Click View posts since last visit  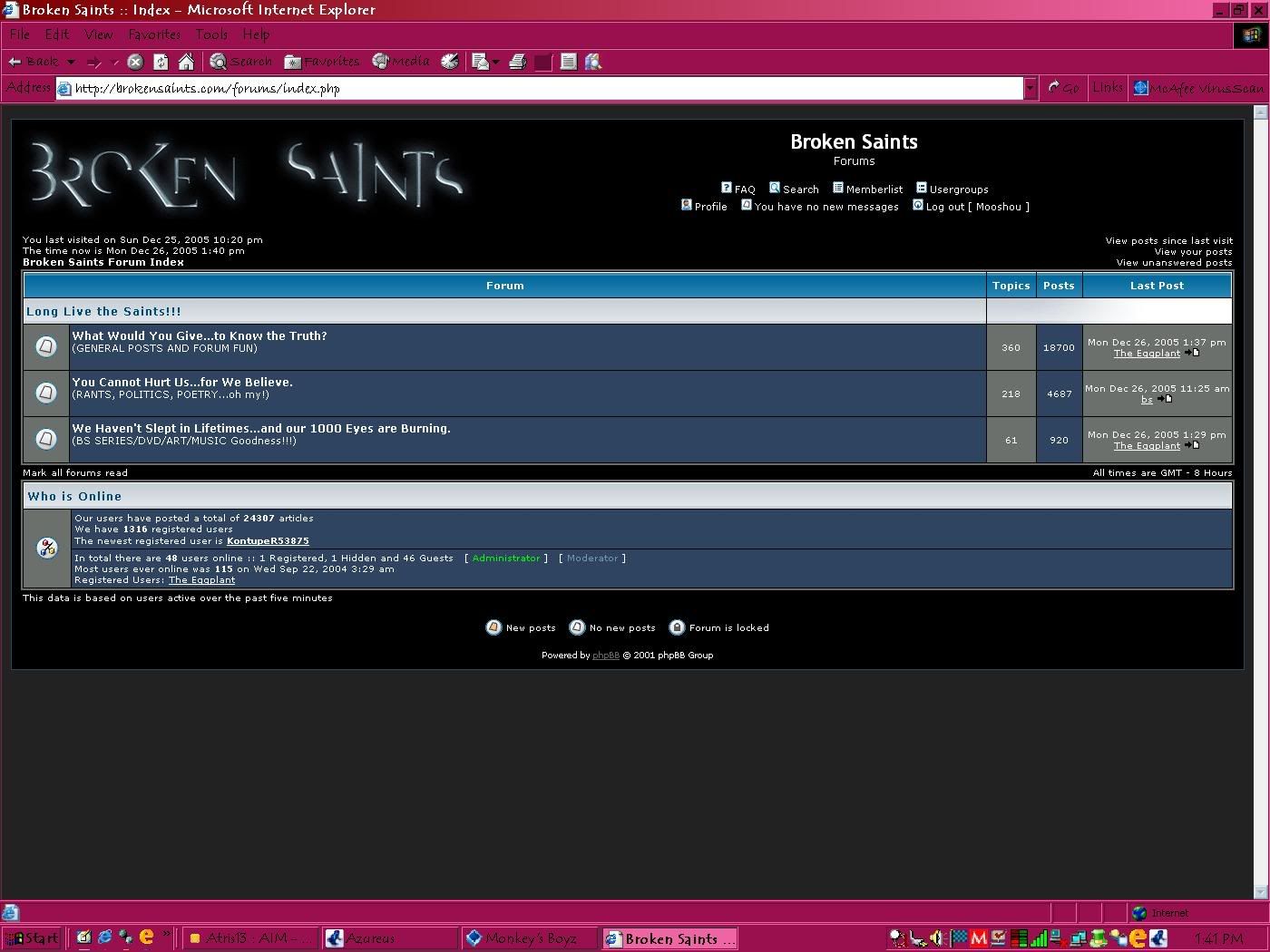(1168, 240)
